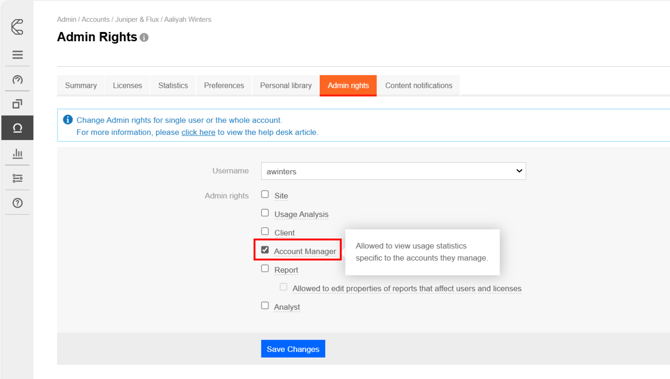This screenshot has height=379, width=670.
Task: Click the Save Changes button
Action: (293, 349)
